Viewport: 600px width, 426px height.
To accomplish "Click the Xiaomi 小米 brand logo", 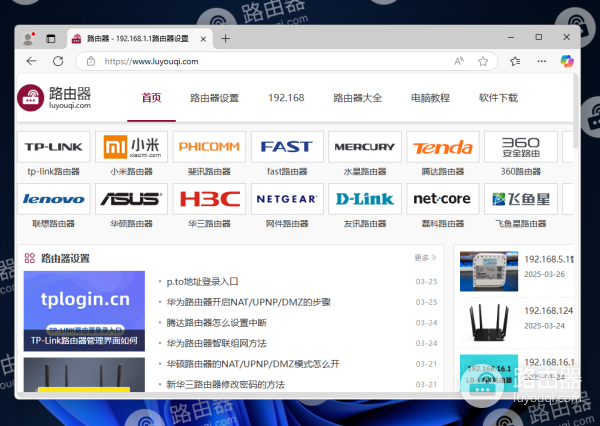I will tap(131, 147).
